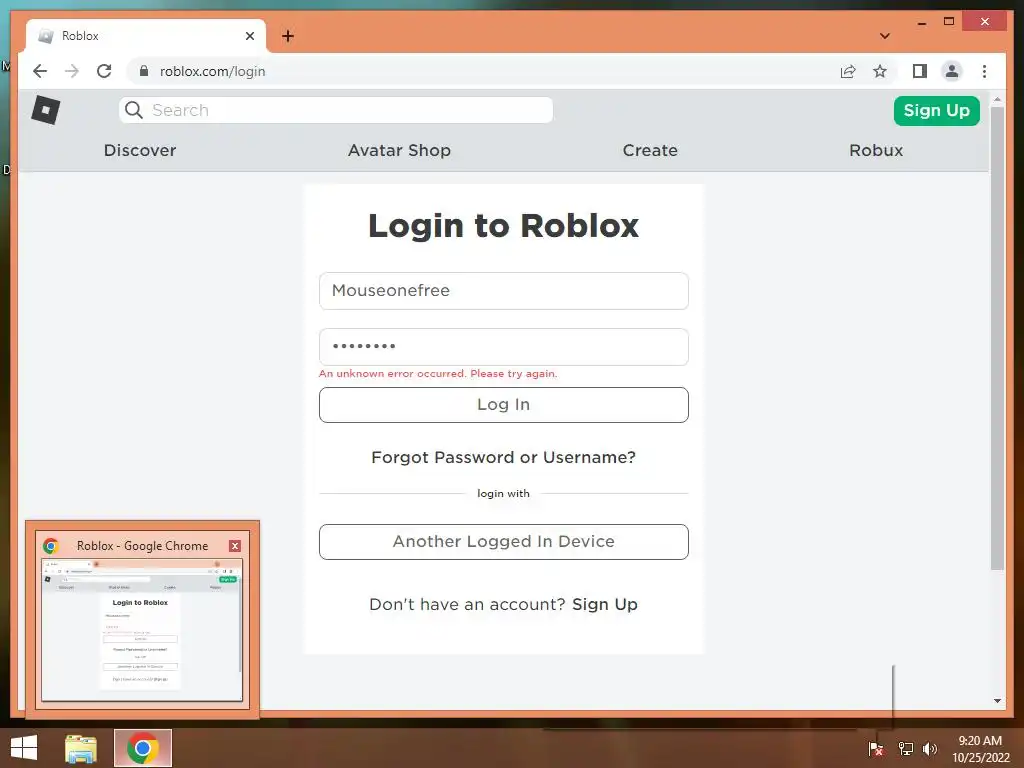Click the Log In button

click(504, 405)
